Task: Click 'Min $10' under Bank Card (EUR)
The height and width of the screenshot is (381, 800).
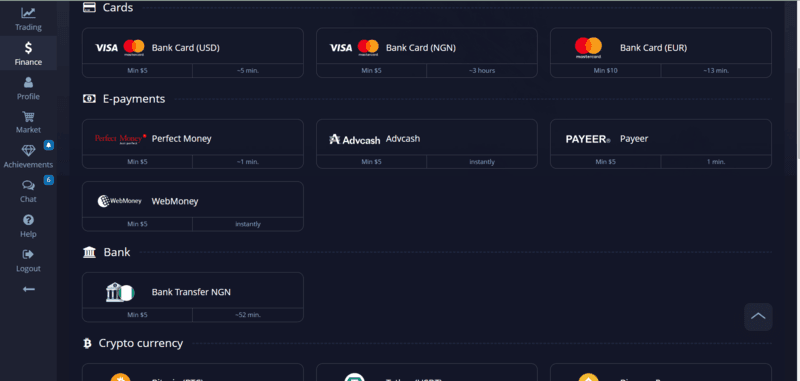Action: pyautogui.click(x=606, y=70)
